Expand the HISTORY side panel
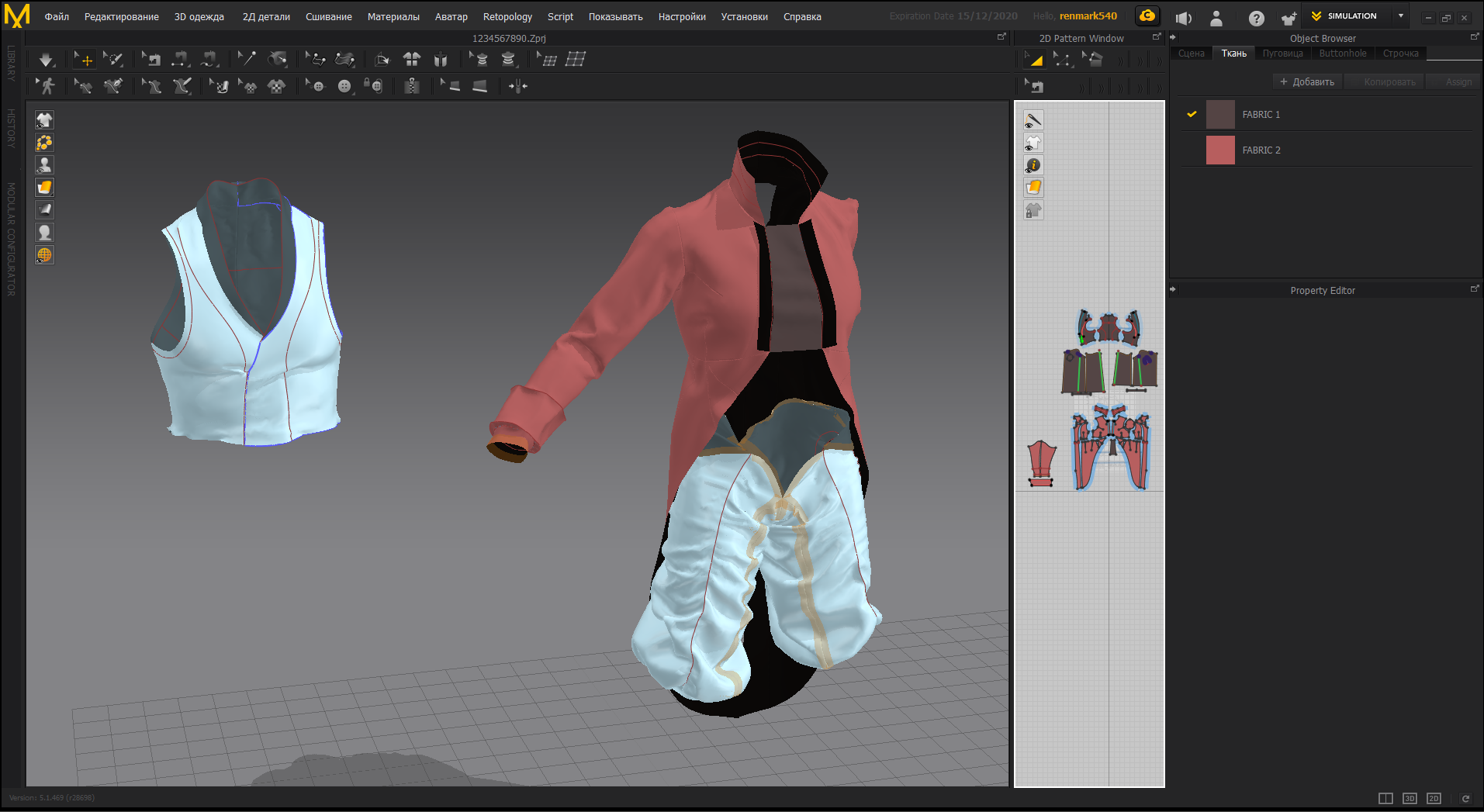 (x=11, y=128)
